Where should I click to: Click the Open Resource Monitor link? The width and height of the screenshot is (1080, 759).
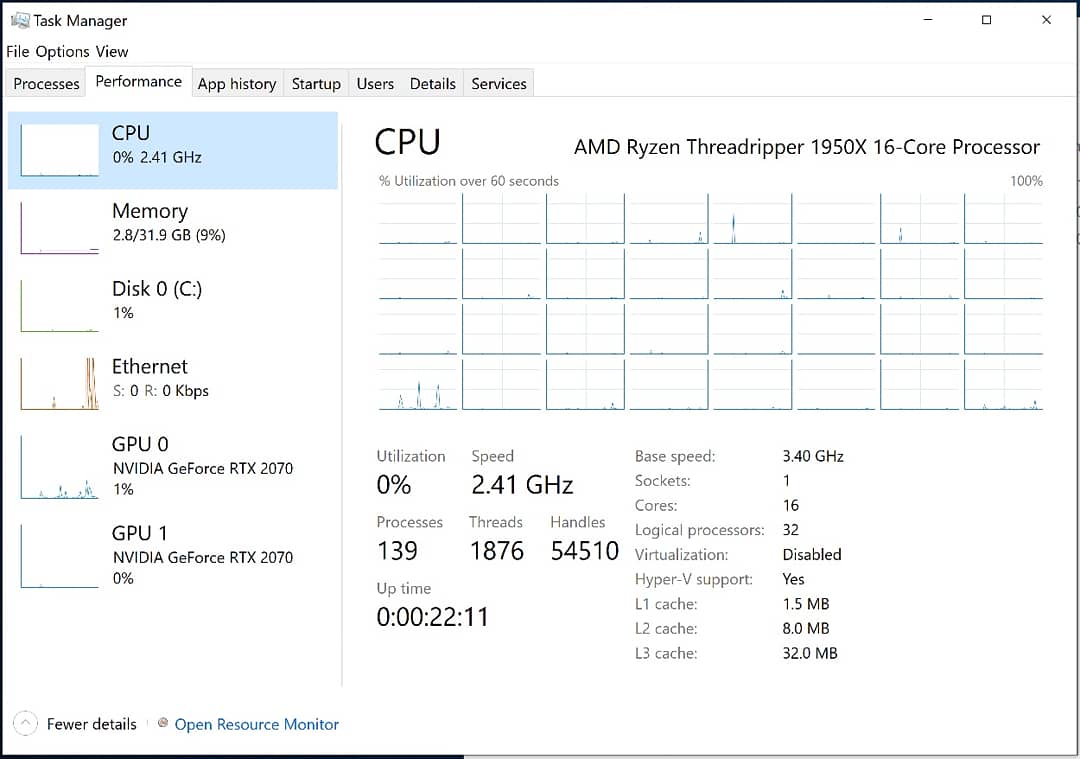(x=256, y=724)
